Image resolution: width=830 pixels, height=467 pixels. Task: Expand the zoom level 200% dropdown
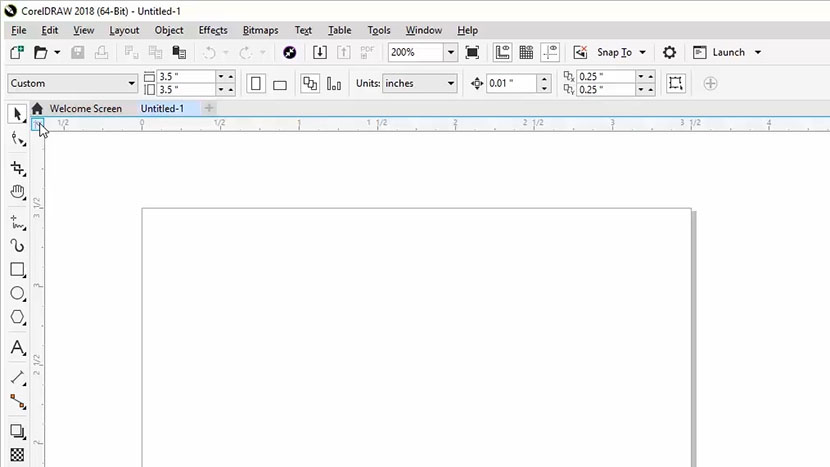tap(450, 52)
